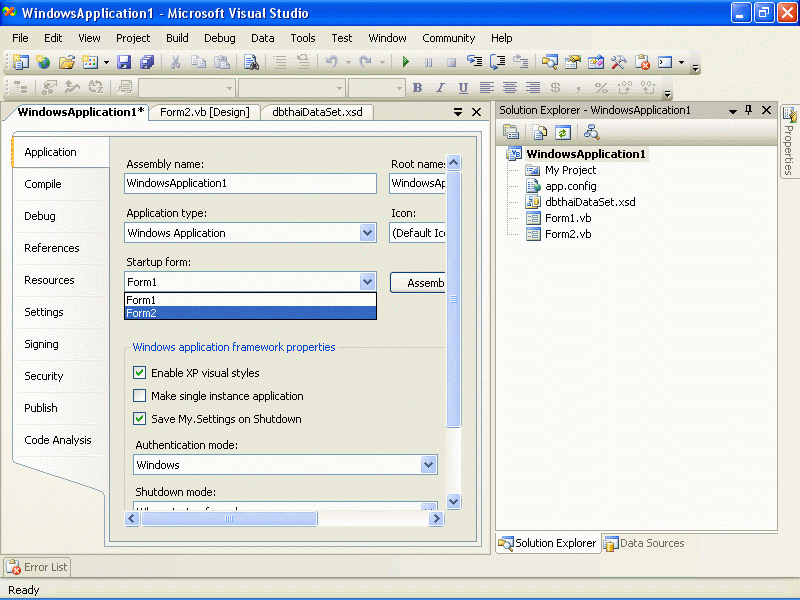800x600 pixels.
Task: Click Show All Files in Solution Explorer
Action: (x=540, y=132)
